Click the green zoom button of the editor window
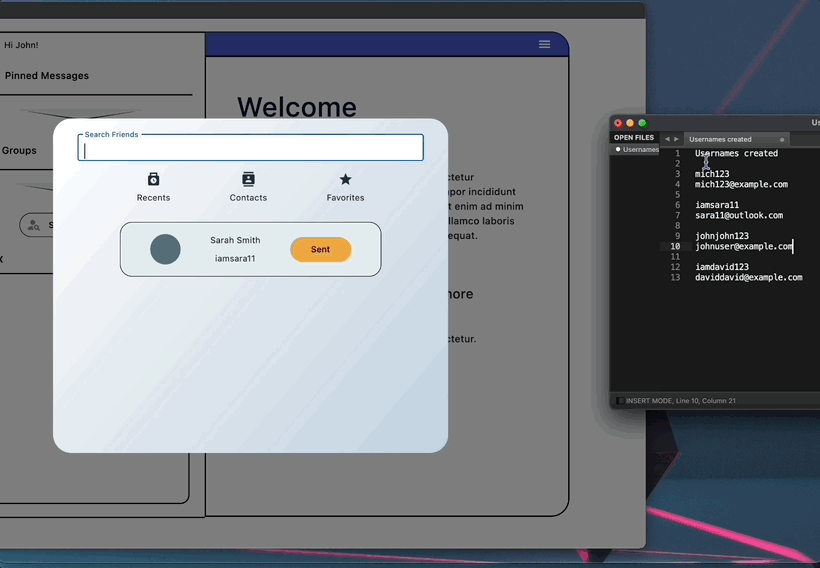Image resolution: width=820 pixels, height=568 pixels. [642, 123]
